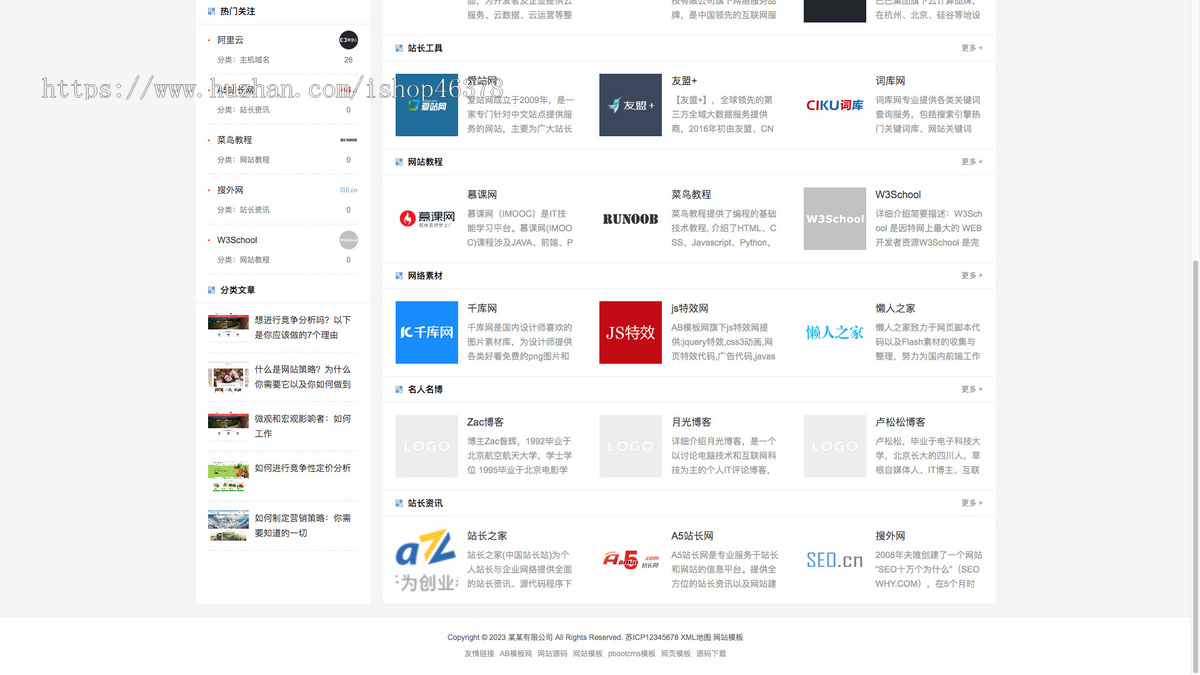Open the blue 千库网 logo
The height and width of the screenshot is (675, 1200).
point(427,332)
